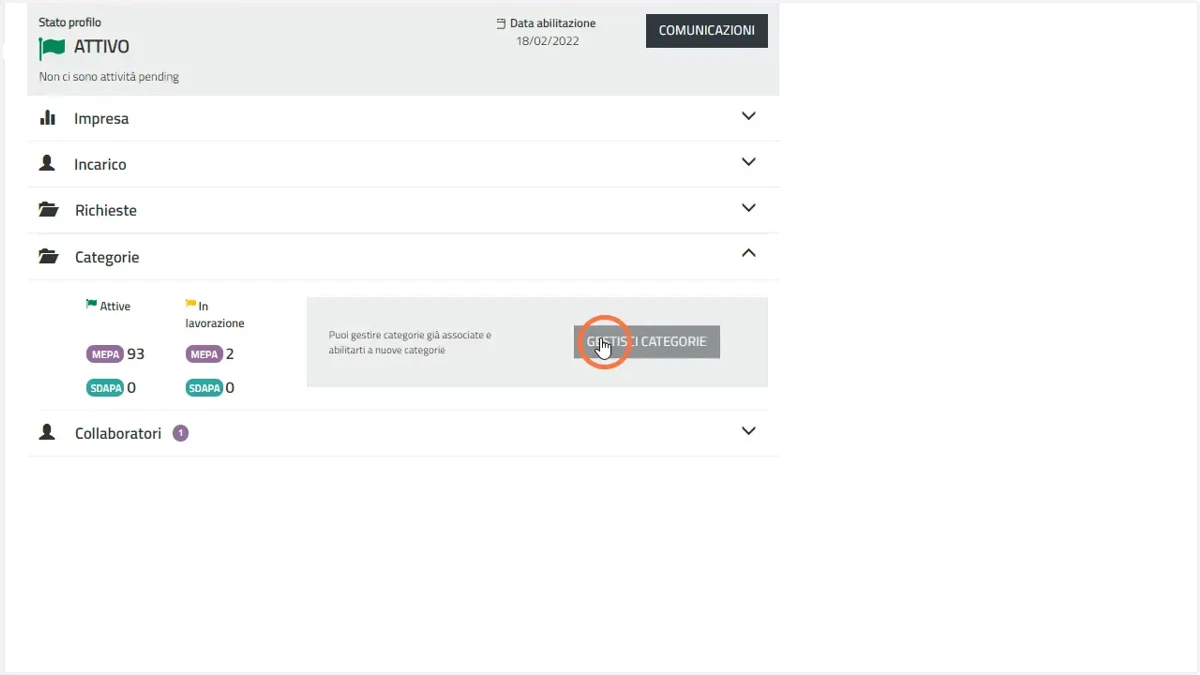Select the Impresa label

(x=101, y=119)
